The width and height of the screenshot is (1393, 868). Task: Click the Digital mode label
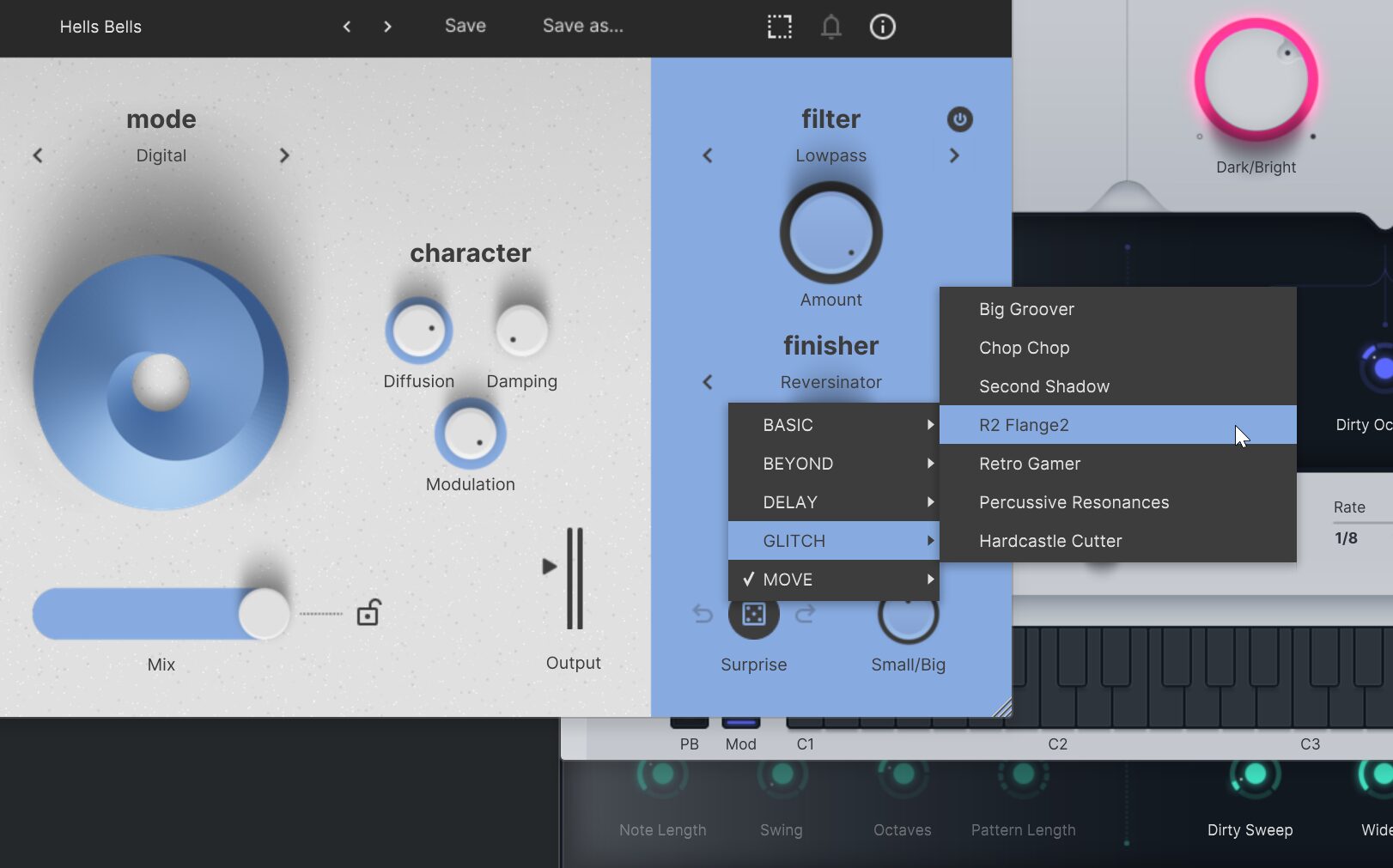point(161,155)
